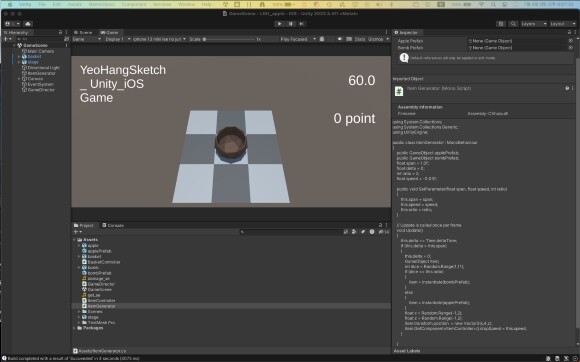Switch to the Project tab
Image resolution: width=580 pixels, height=362 pixels.
click(x=84, y=225)
